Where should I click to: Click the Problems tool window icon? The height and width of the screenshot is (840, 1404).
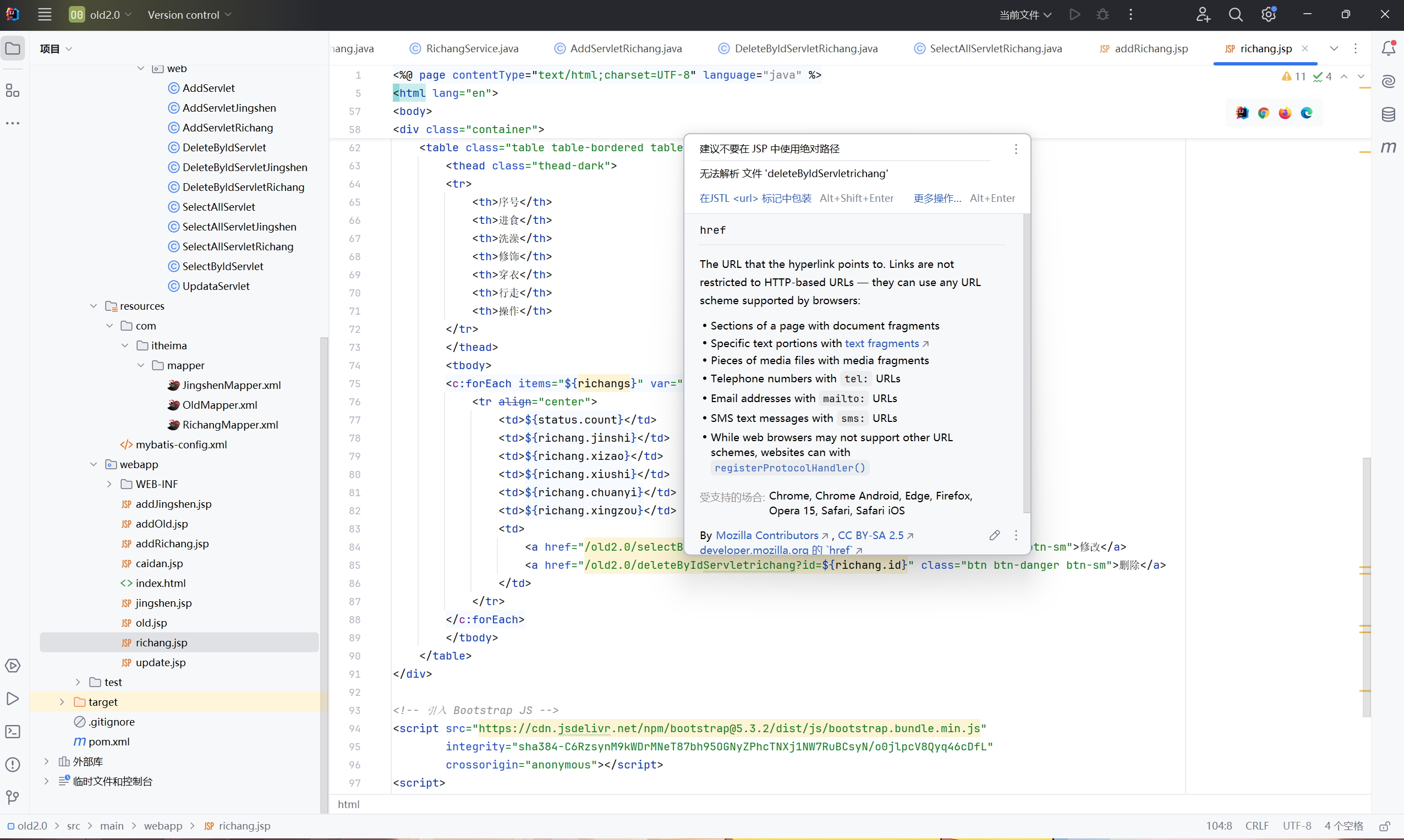[13, 765]
